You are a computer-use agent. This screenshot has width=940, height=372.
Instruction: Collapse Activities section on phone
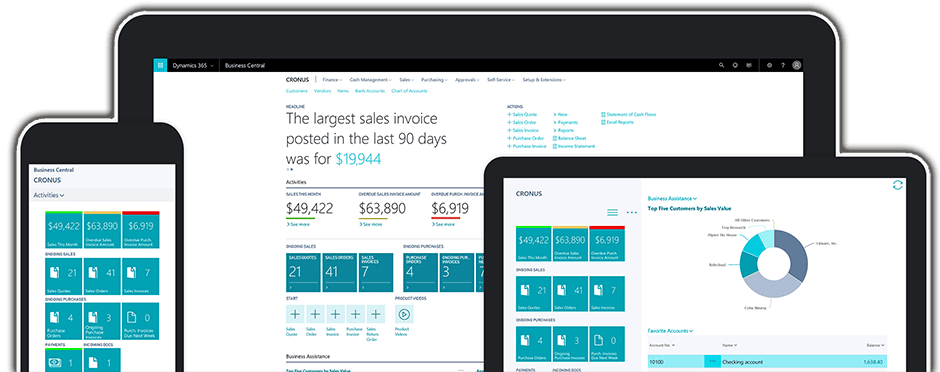point(49,195)
